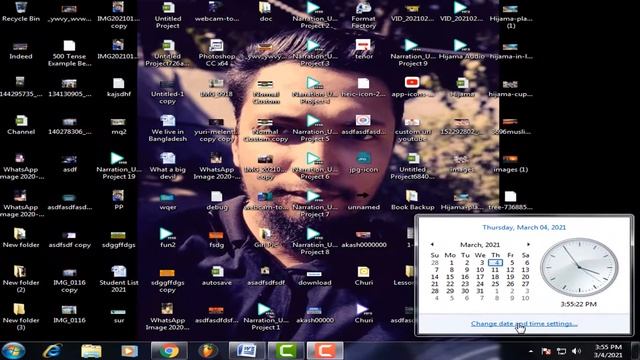Show hidden tray icons arrow
Image resolution: width=640 pixels, height=360 pixels.
(531, 351)
